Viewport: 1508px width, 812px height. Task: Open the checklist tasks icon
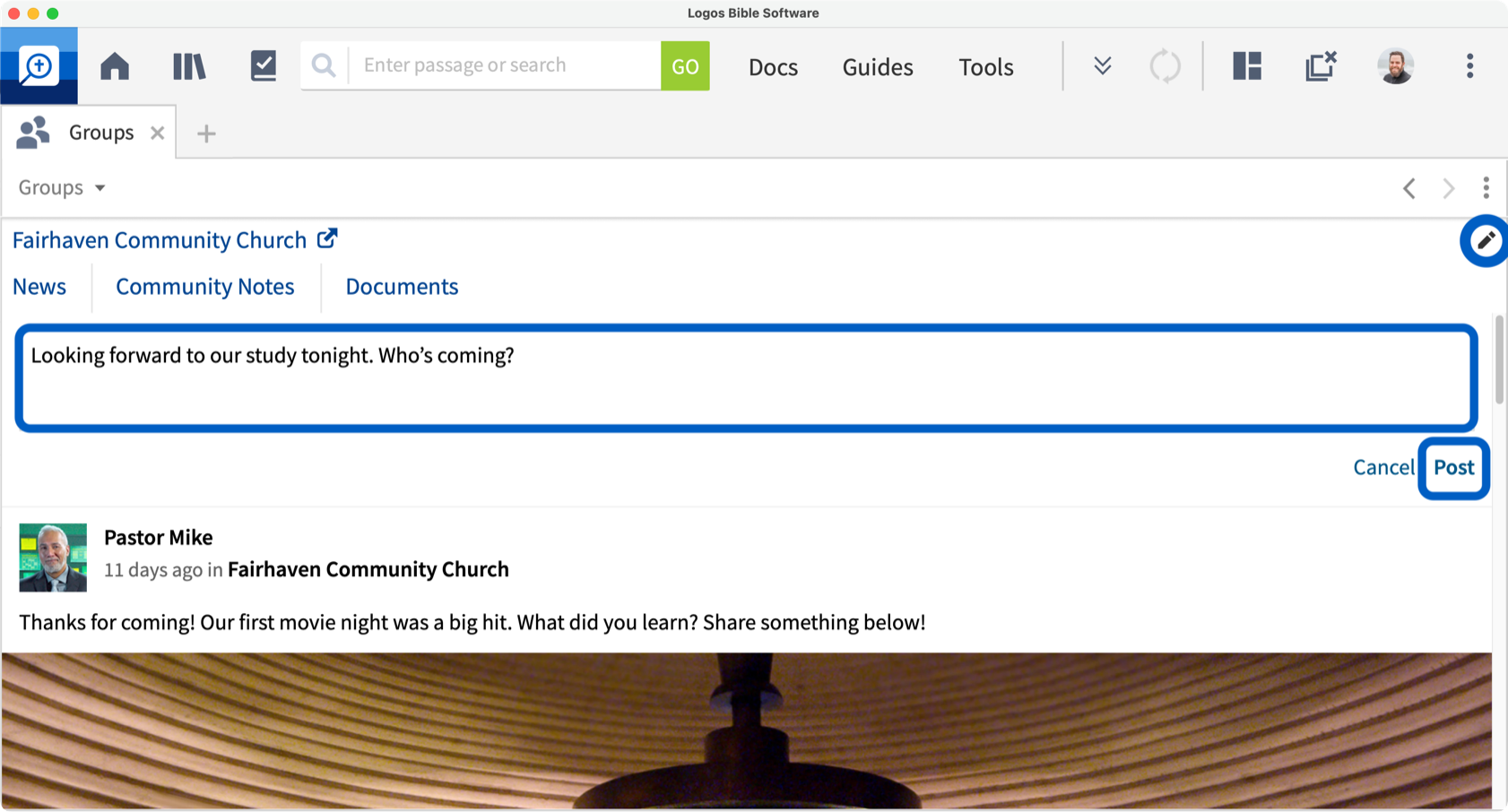(264, 66)
